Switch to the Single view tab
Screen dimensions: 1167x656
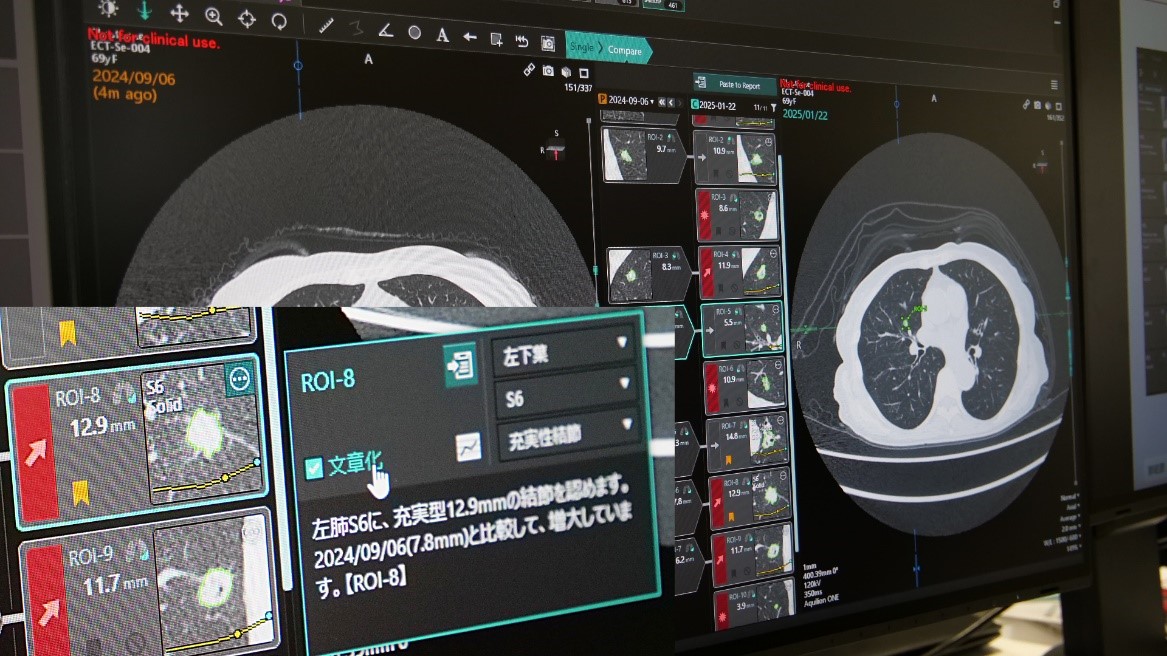581,48
